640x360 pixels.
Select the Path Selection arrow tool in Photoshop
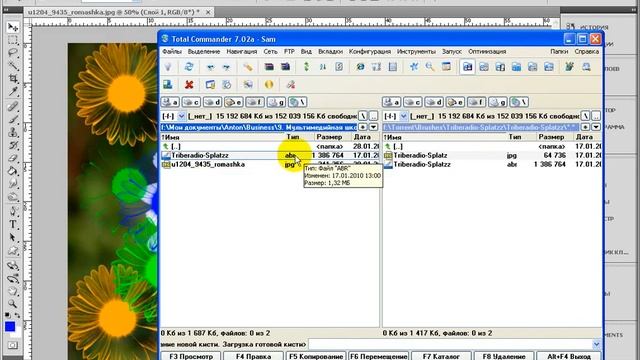(x=13, y=237)
